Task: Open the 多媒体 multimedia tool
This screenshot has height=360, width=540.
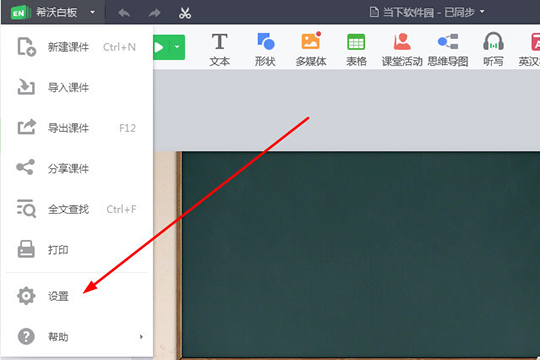Action: 311,50
